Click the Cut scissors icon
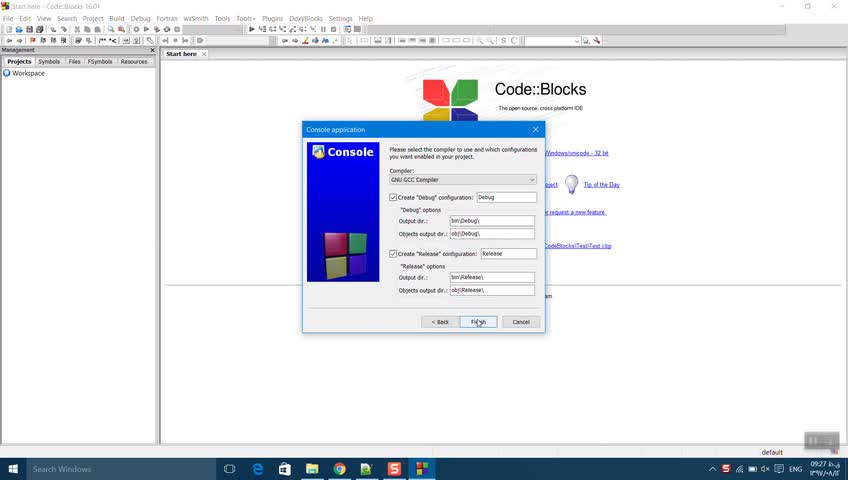 point(77,29)
